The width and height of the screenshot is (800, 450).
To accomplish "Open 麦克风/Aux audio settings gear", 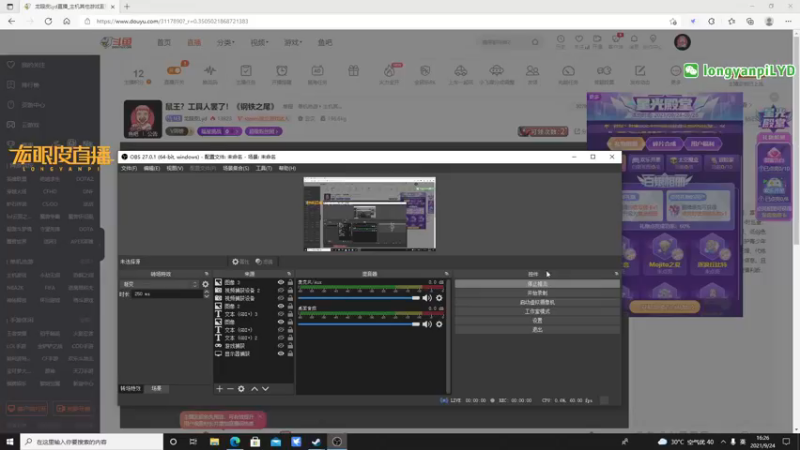I will point(439,298).
